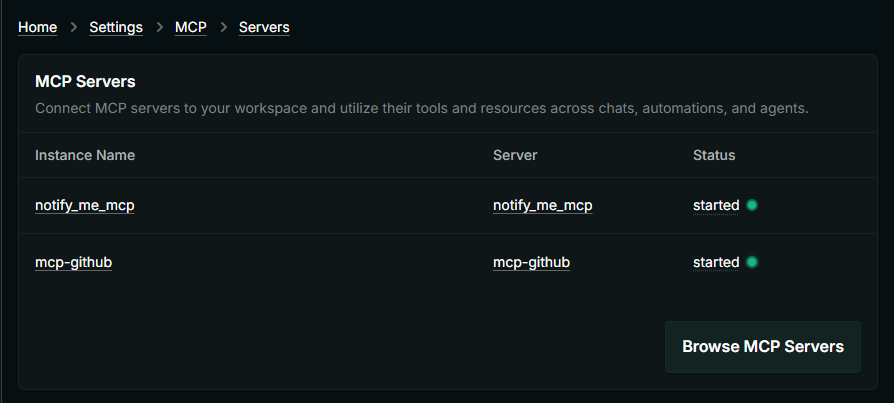Click the started status of notify_me_mcp
894x403 pixels.
click(x=715, y=205)
